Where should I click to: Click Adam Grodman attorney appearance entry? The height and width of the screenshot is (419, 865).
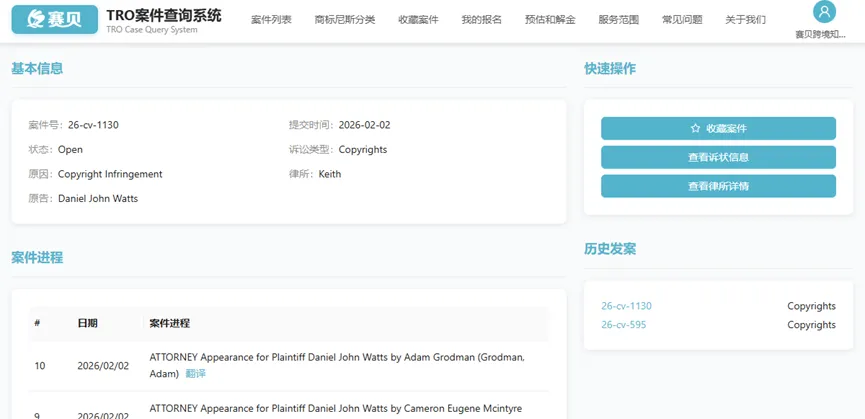[337, 366]
